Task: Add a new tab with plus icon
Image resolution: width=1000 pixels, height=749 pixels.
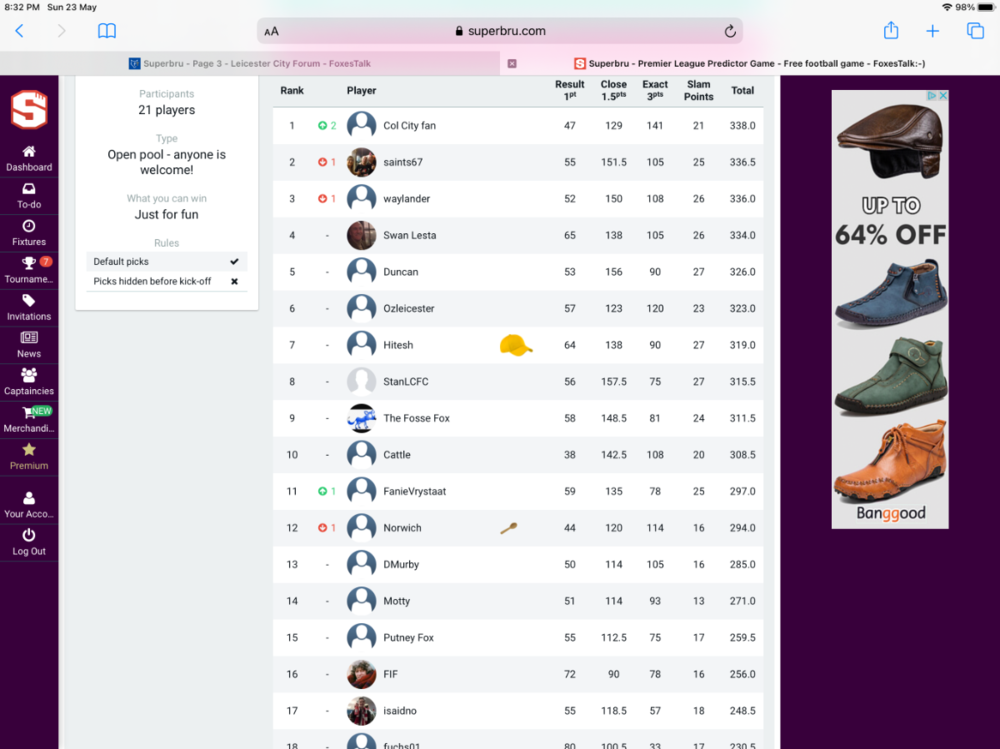Action: tap(932, 31)
